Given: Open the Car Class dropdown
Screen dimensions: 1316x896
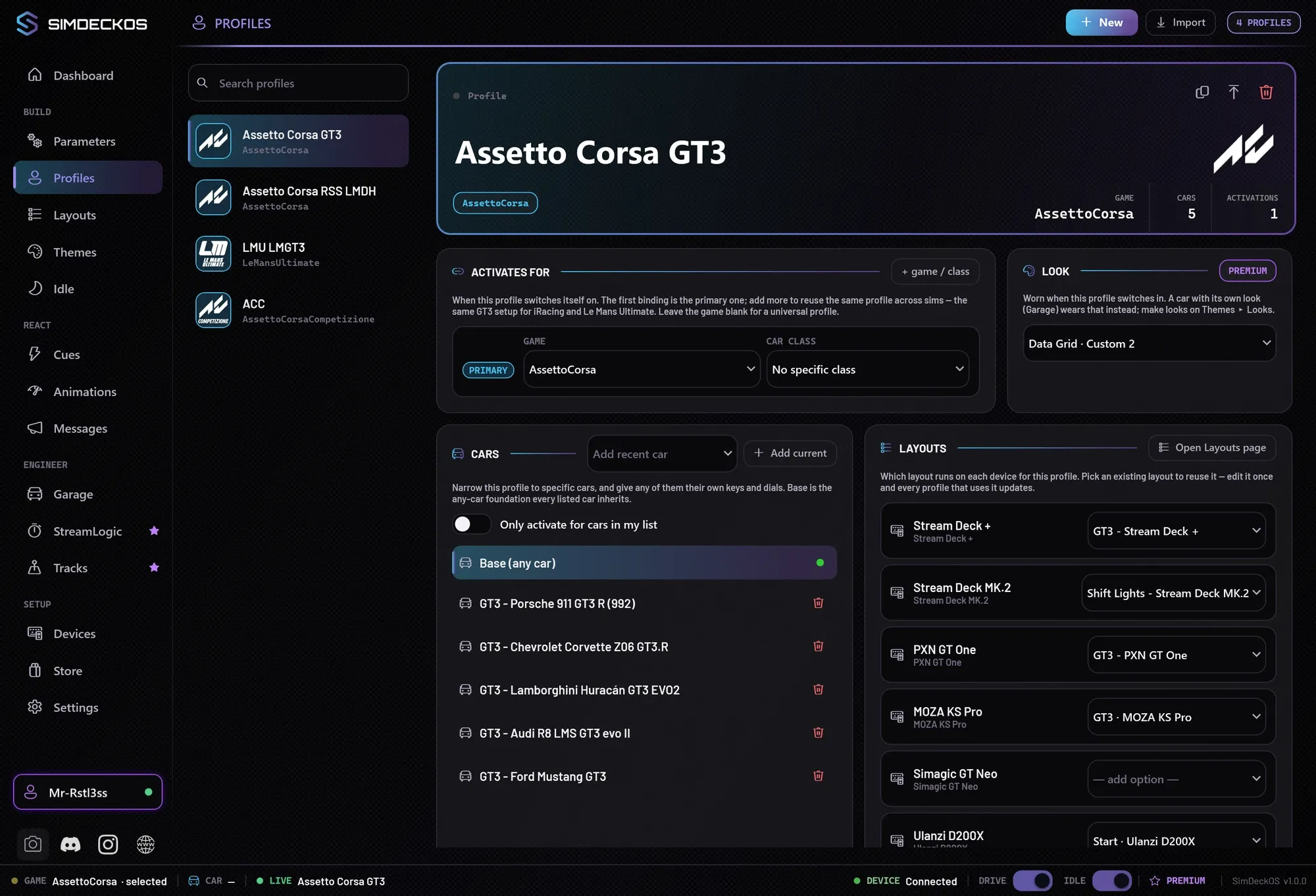Looking at the screenshot, I should tap(867, 369).
